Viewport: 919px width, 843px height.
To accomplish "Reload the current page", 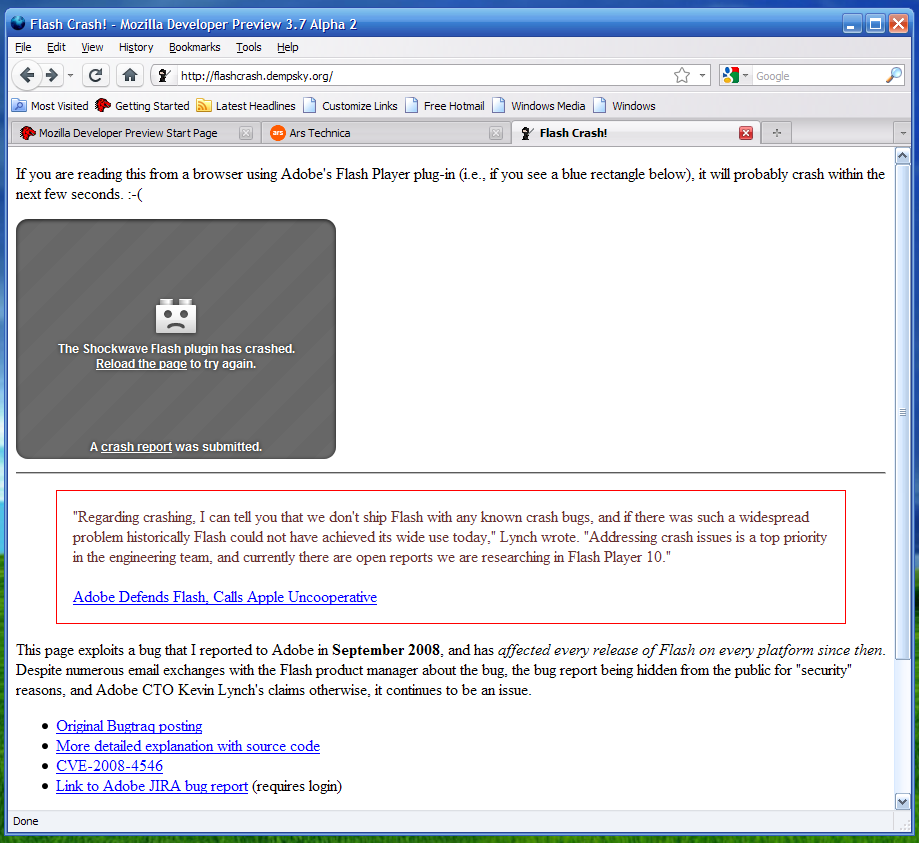I will (95, 75).
